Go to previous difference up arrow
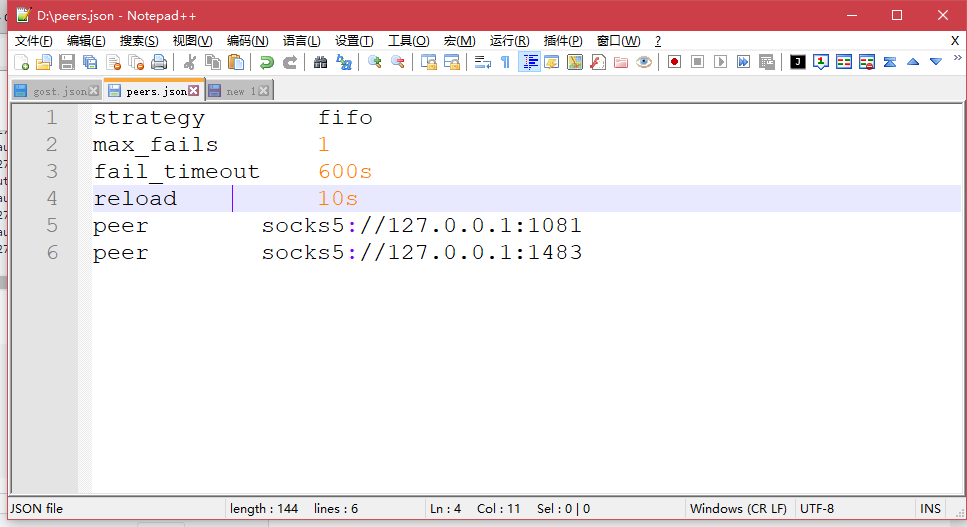 (x=913, y=62)
